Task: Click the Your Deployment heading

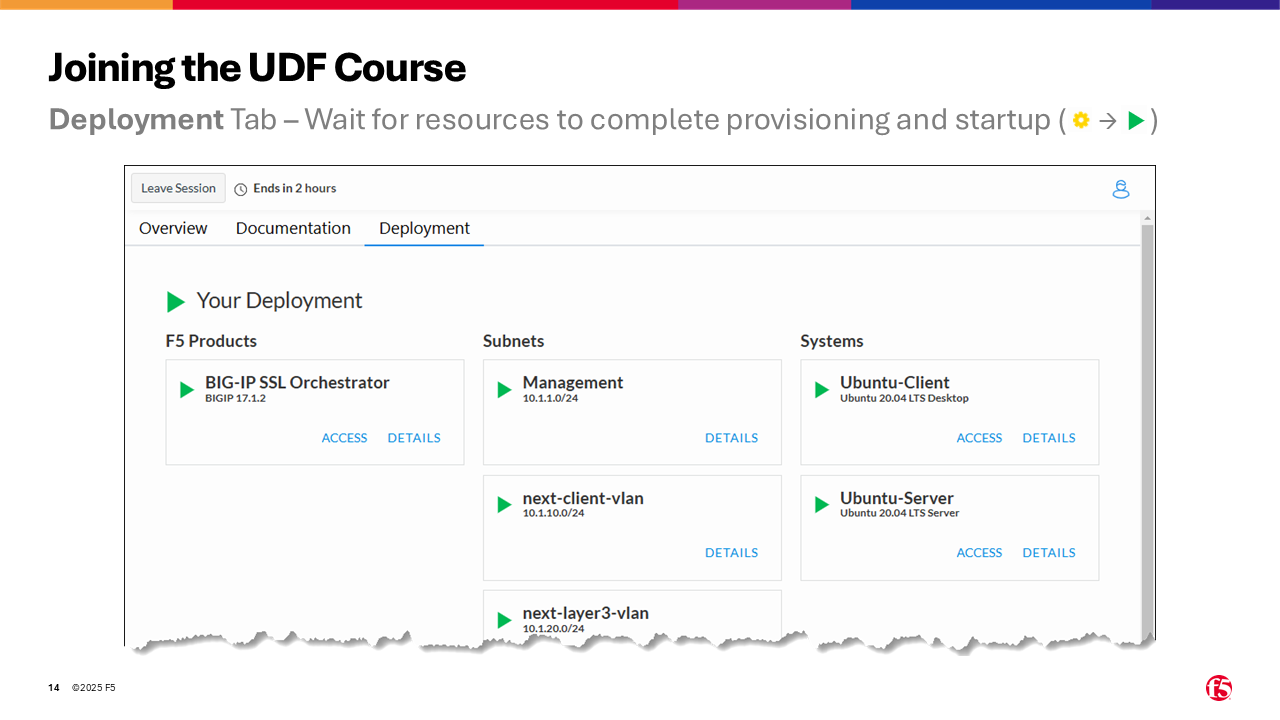Action: point(279,301)
